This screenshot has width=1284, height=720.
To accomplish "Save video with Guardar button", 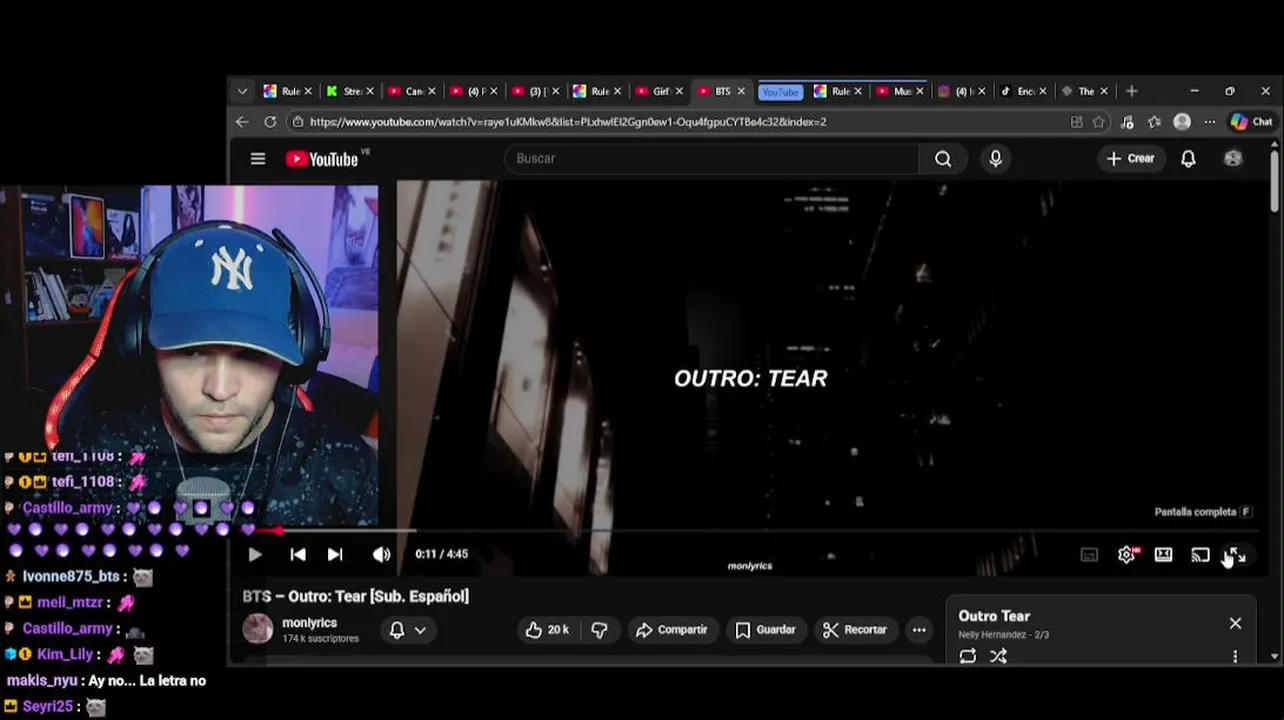I will 765,630.
